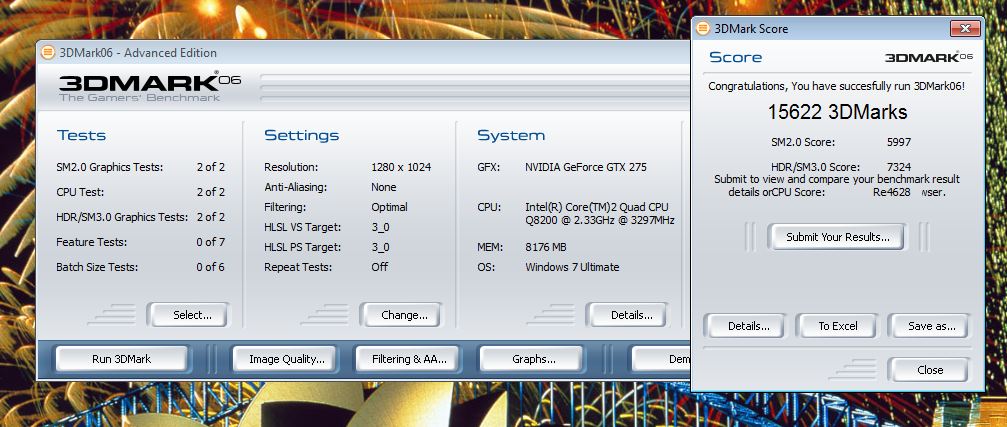The height and width of the screenshot is (427, 1007).
Task: Click the CPU Score value 4628
Action: [x=898, y=191]
